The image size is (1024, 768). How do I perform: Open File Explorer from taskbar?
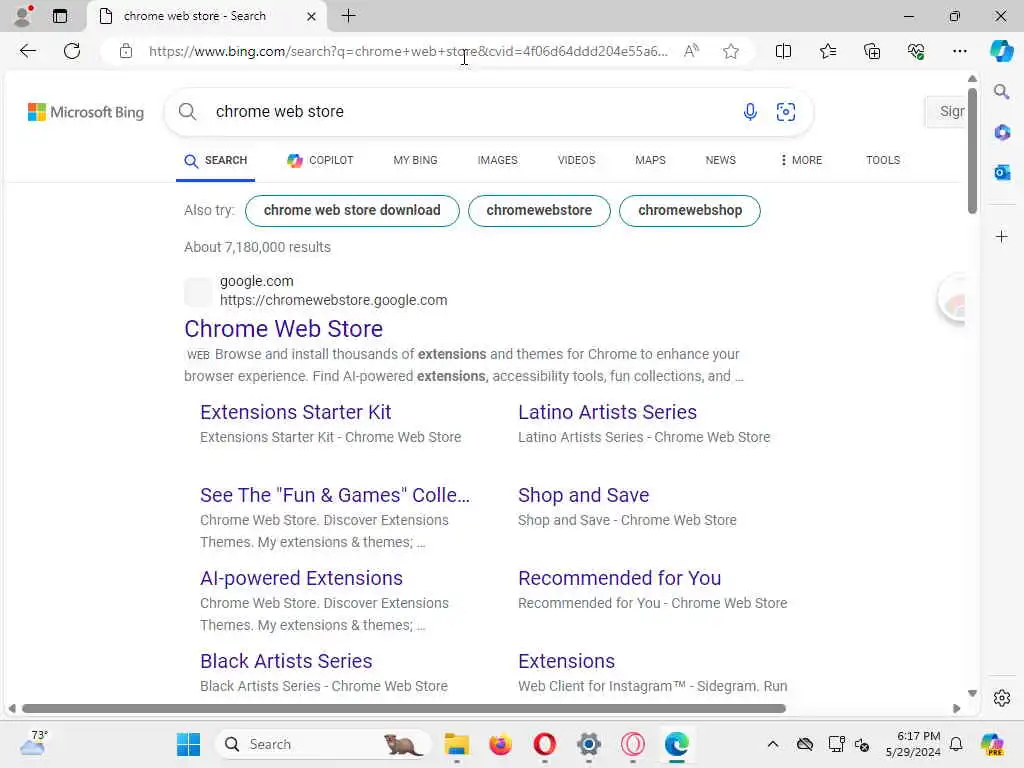point(456,744)
